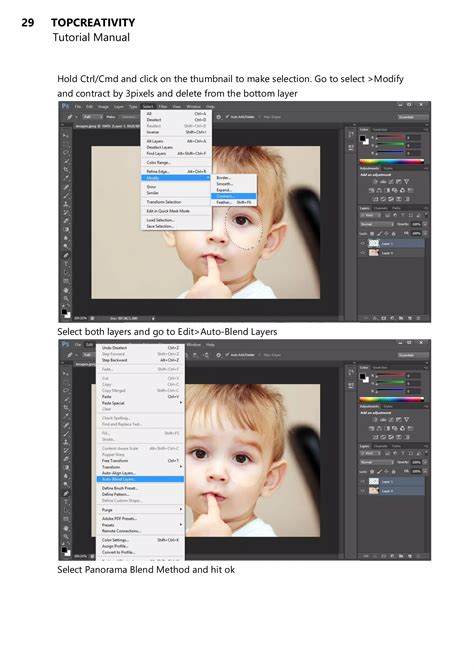The image size is (474, 670).
Task: Select Healing Brush tool in Edit-menu screenshot
Action: (66, 425)
